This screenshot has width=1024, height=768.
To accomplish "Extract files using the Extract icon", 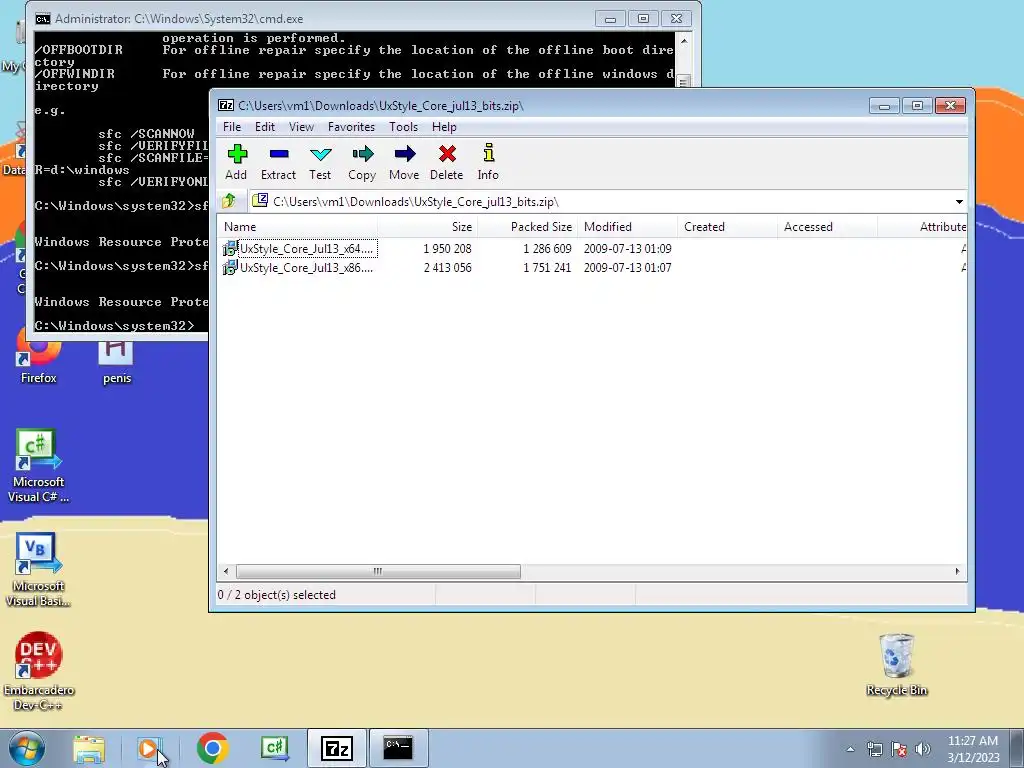I will (278, 162).
